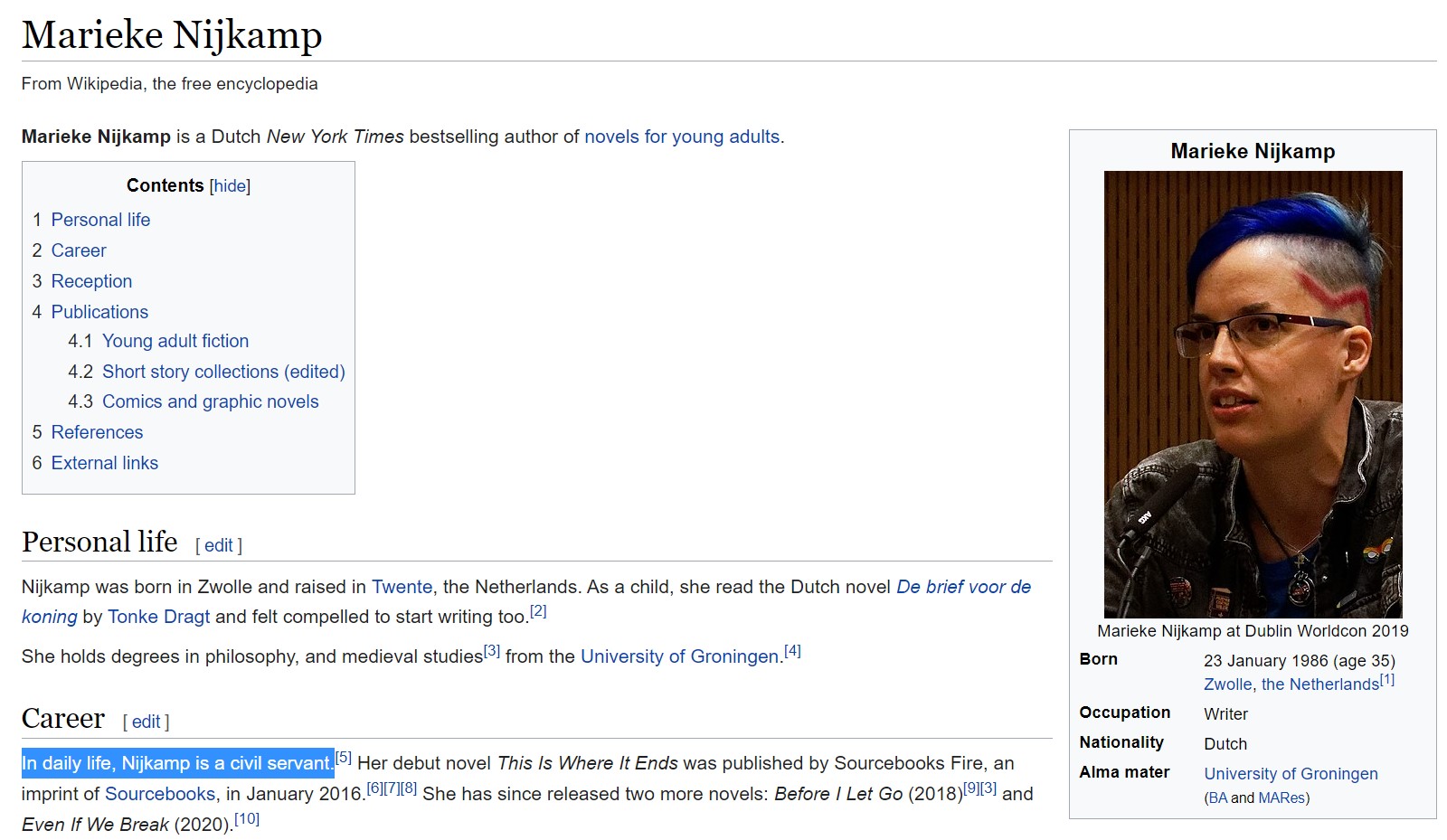Open the Personal life contents entry
This screenshot has height=840, width=1447.
coord(100,220)
